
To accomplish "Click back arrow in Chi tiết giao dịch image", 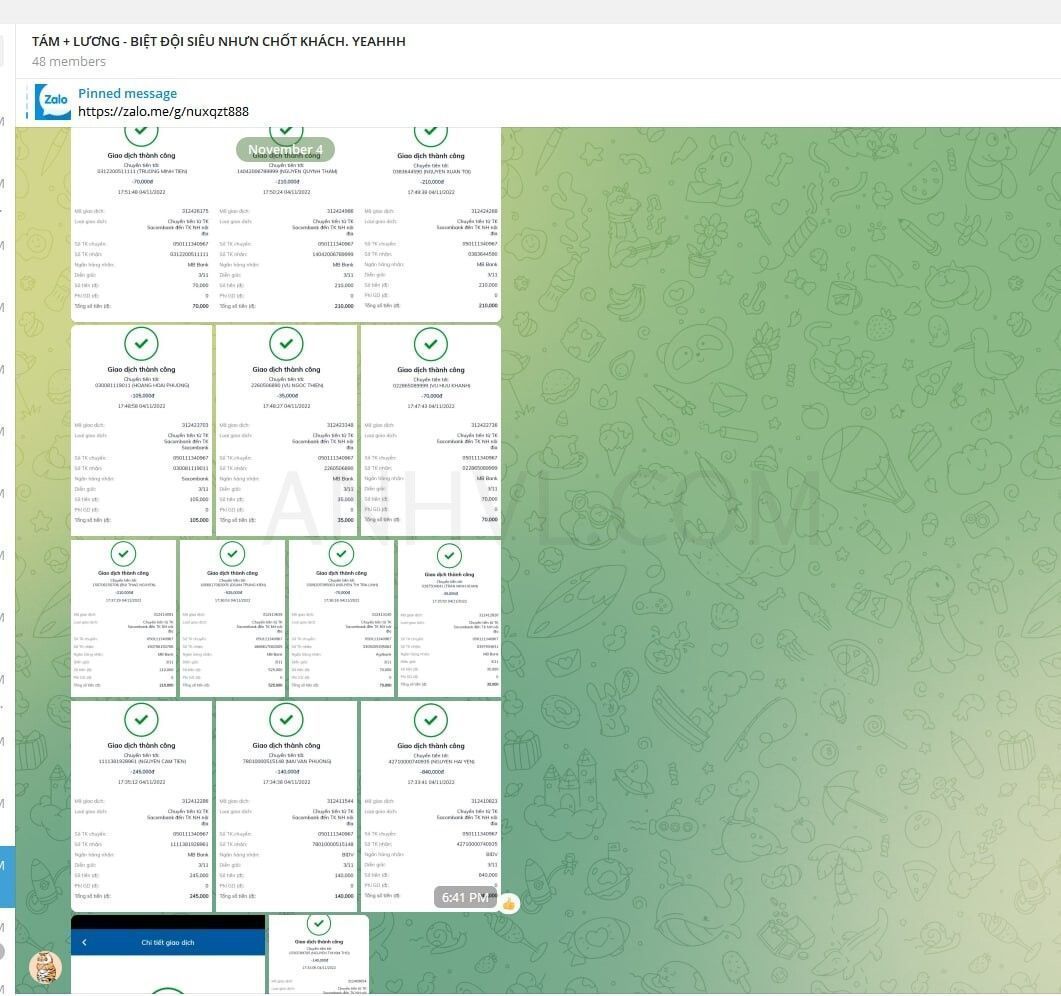I will 85,942.
